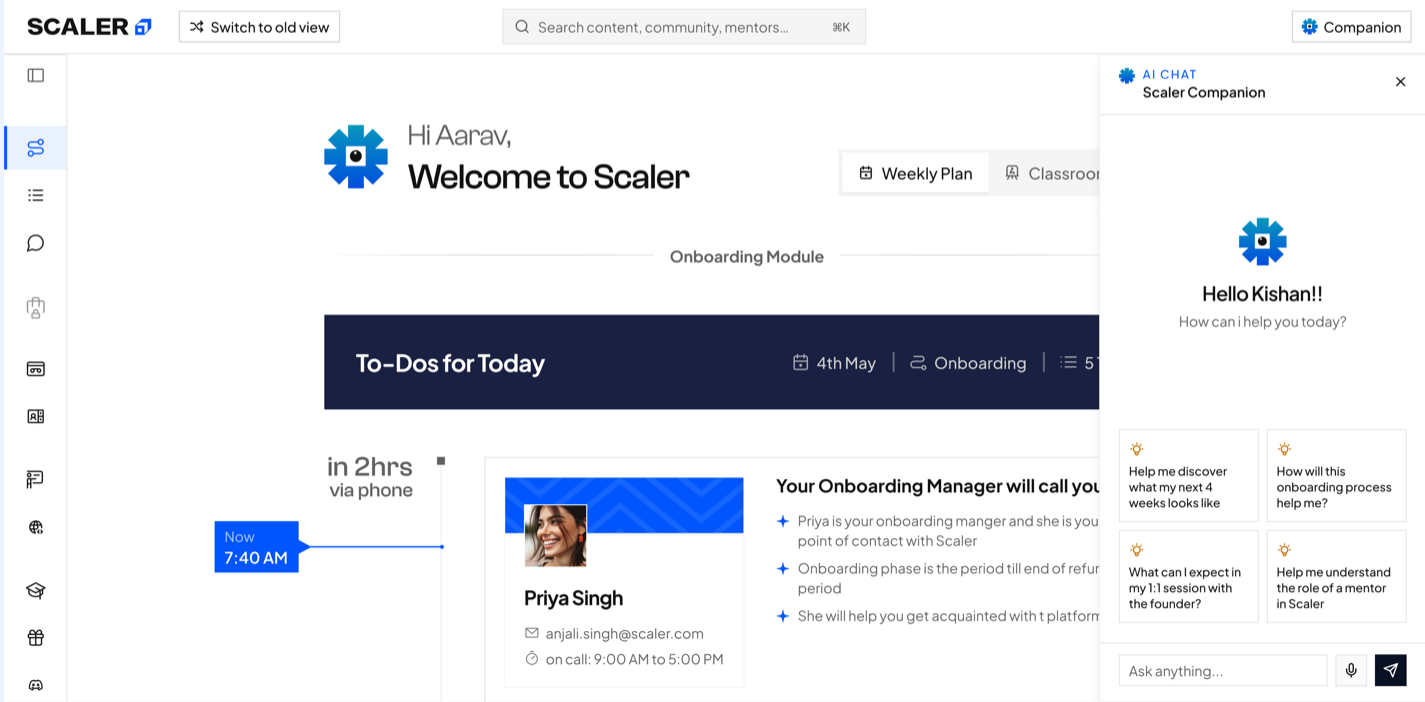This screenshot has height=702, width=1425.
Task: Click the Onboarding Module label
Action: point(747,256)
